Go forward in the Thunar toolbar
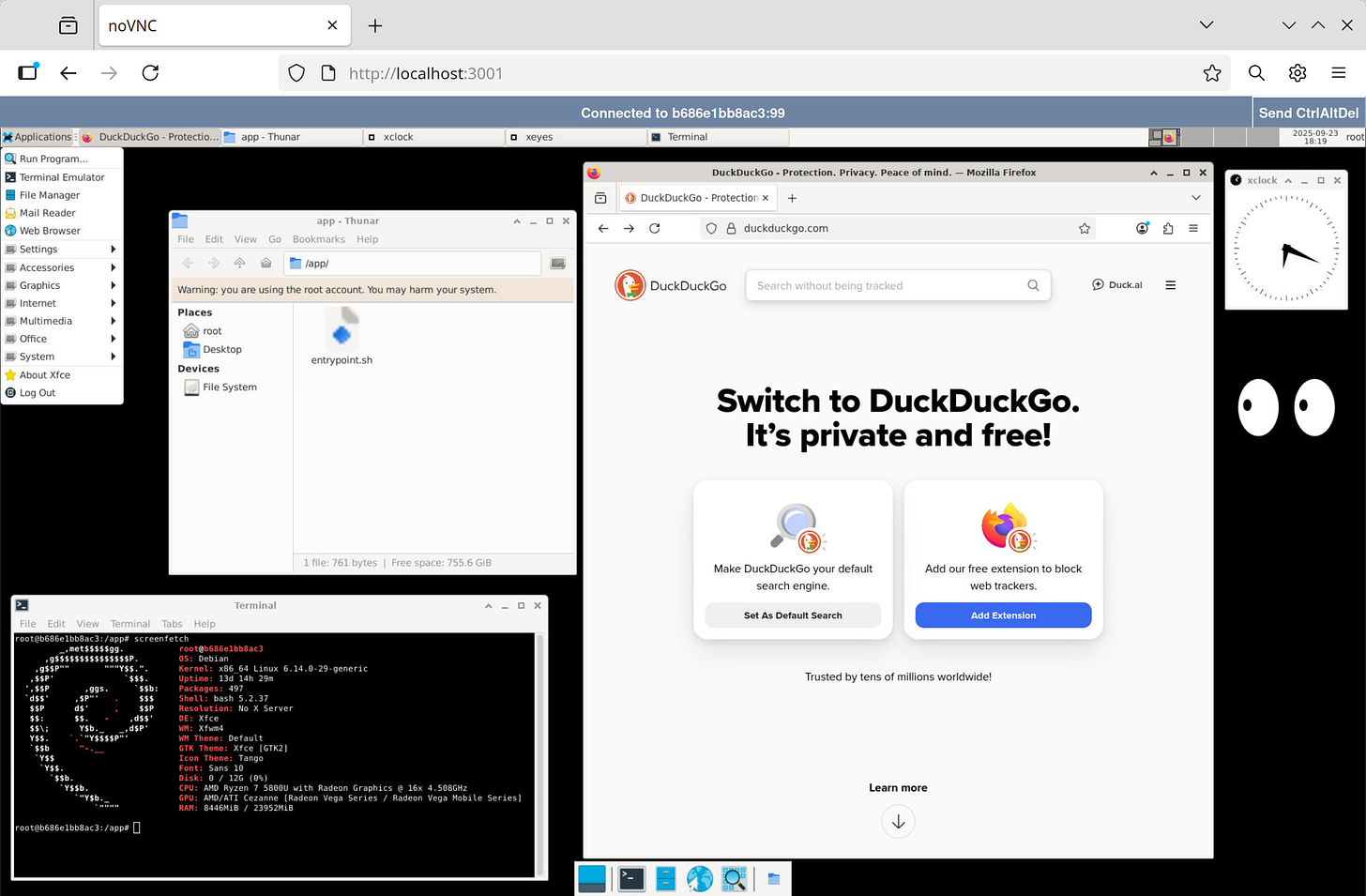Image resolution: width=1366 pixels, height=896 pixels. (214, 264)
